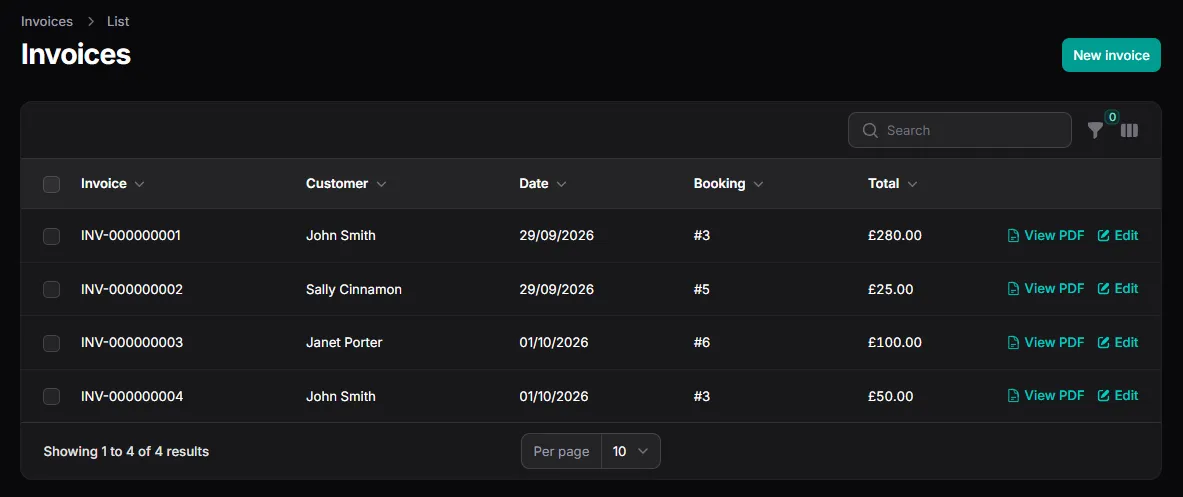Click total £280.00
Screen dimensions: 1183x497
(895, 235)
